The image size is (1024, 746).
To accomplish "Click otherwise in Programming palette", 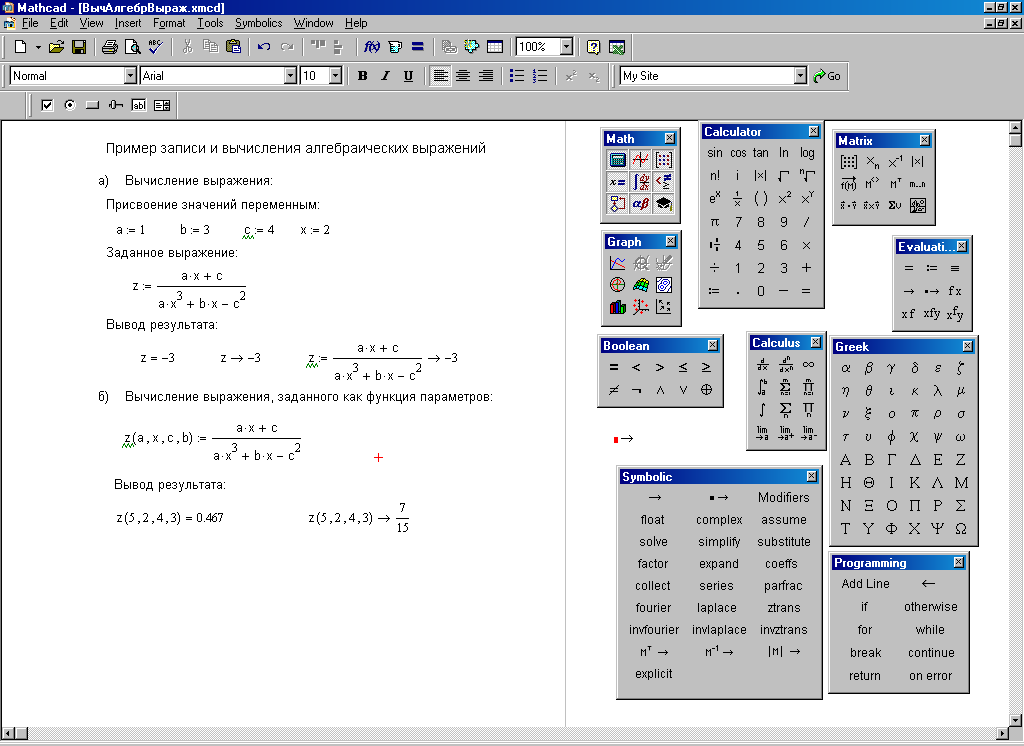I will coord(931,606).
